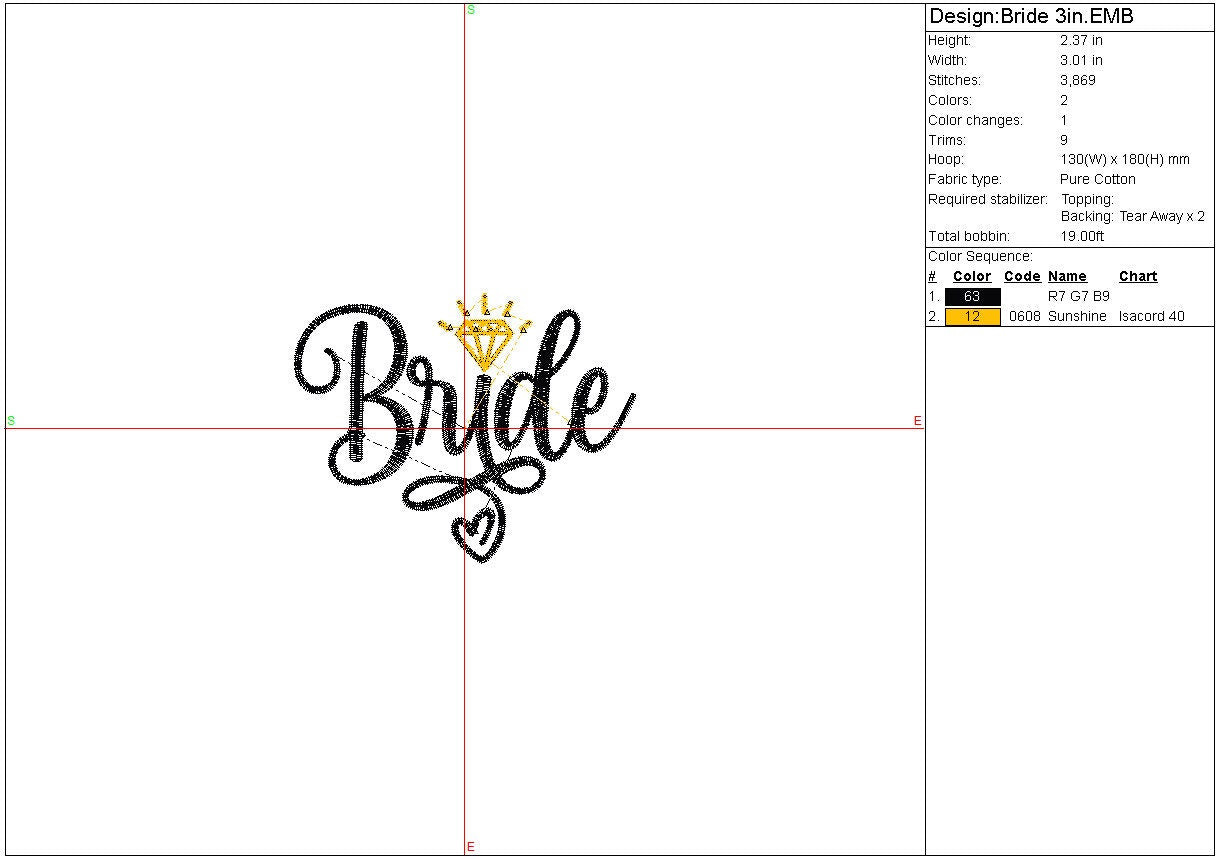Screen dimensions: 1219x859
Task: Select the black color swatch numbered 63
Action: 972,297
